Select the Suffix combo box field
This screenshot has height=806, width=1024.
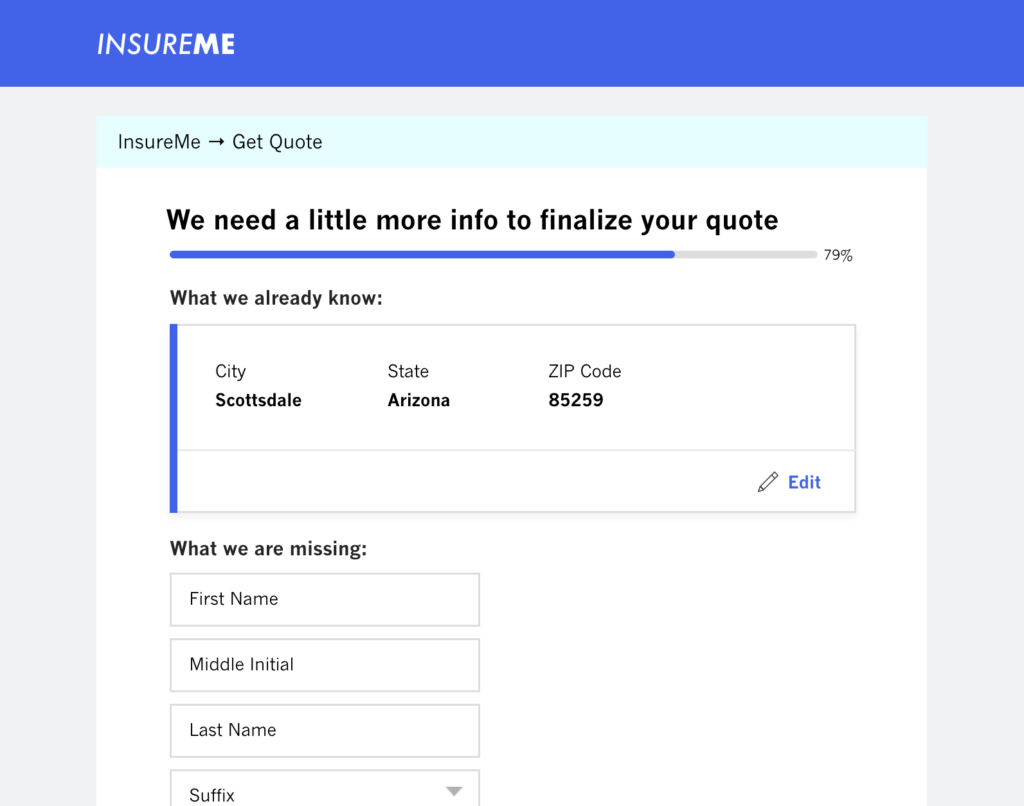pos(325,788)
